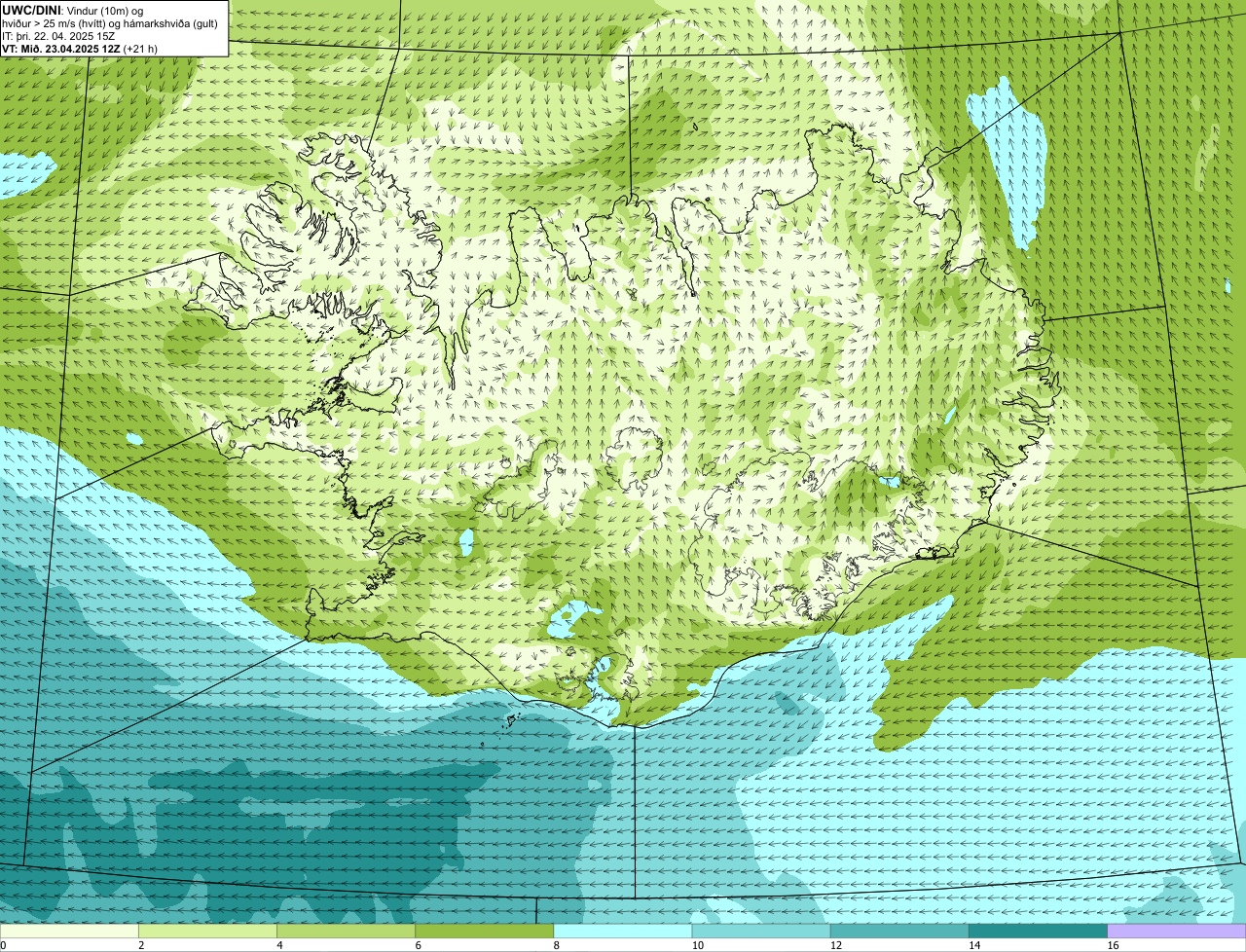1246x952 pixels.
Task: Click the legend label '6'
Action: click(x=418, y=945)
